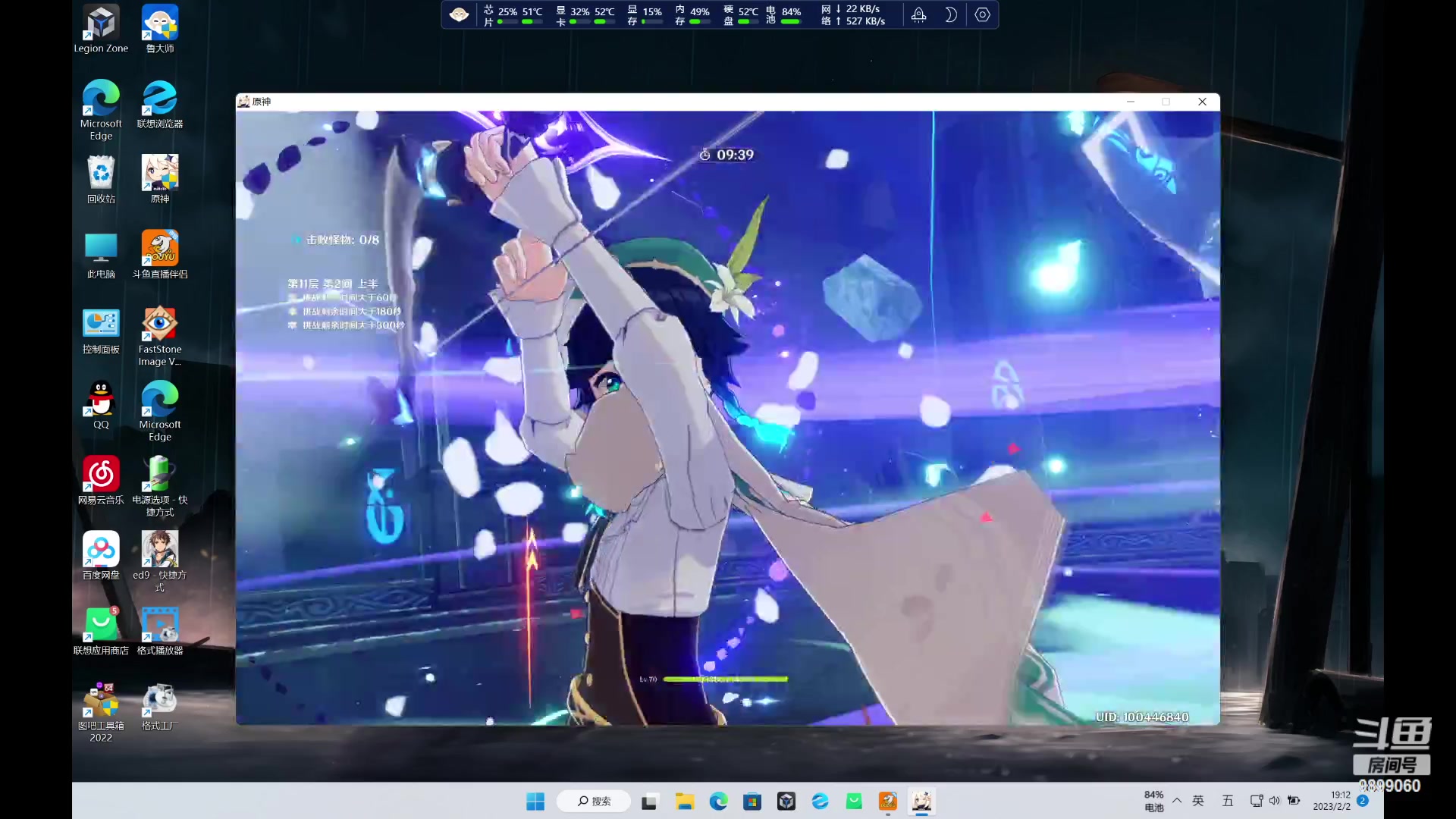Open the 联想应用商店 desktop icon

101,631
